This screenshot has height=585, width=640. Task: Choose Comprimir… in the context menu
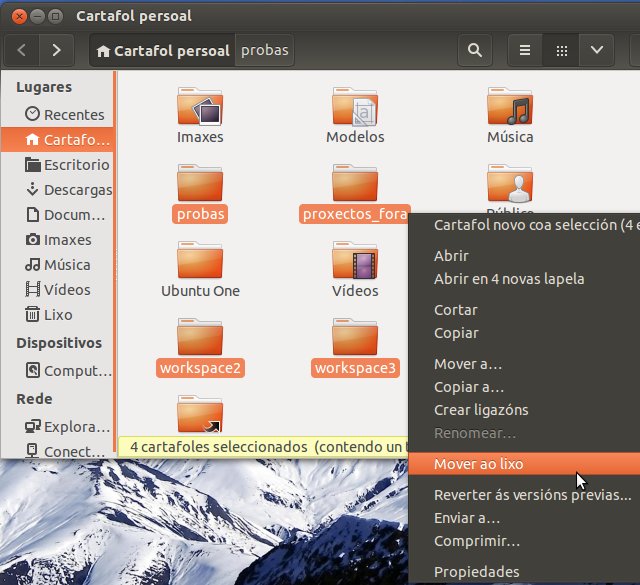coord(524,541)
